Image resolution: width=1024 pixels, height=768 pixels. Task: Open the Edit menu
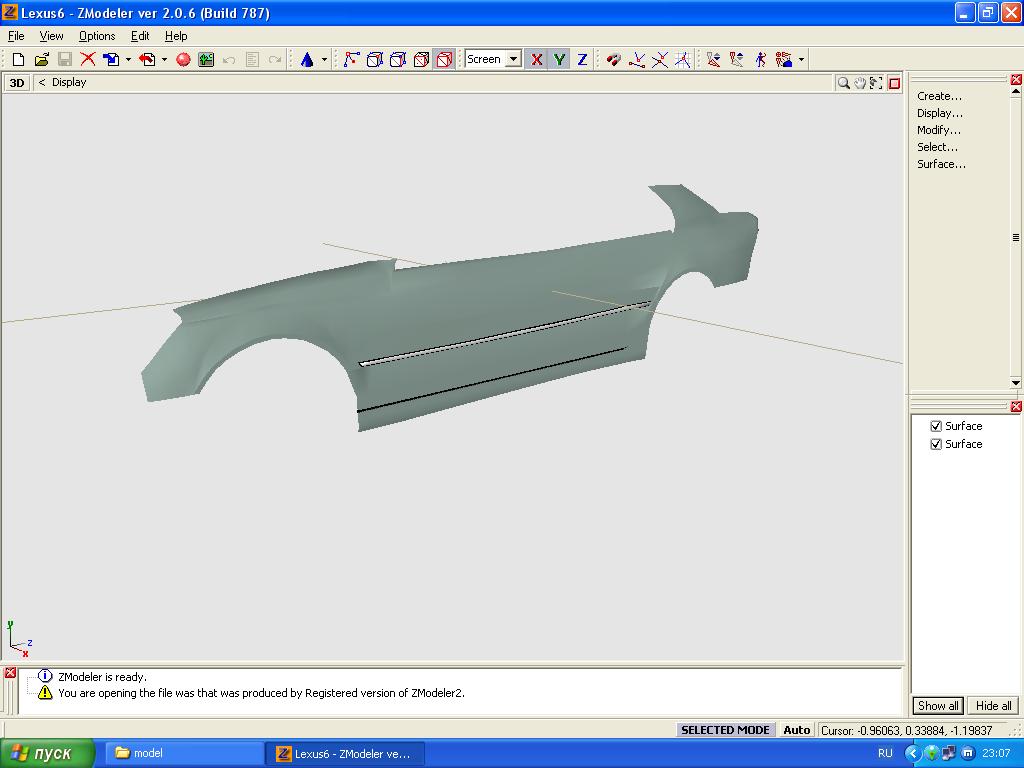pyautogui.click(x=140, y=36)
